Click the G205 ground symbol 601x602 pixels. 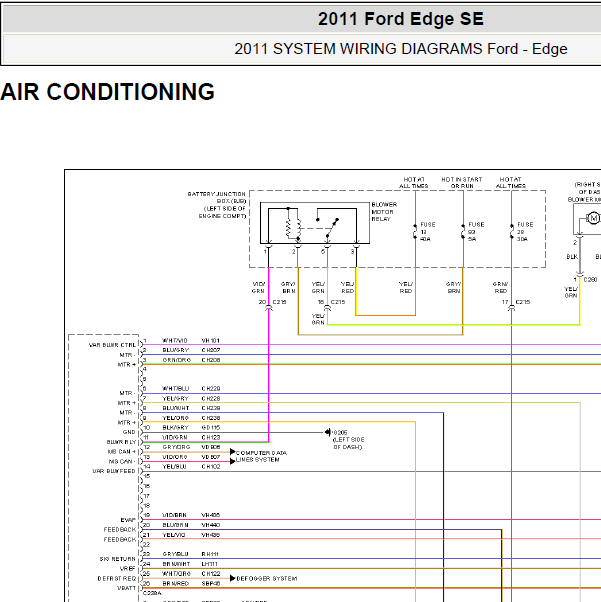[x=327, y=432]
